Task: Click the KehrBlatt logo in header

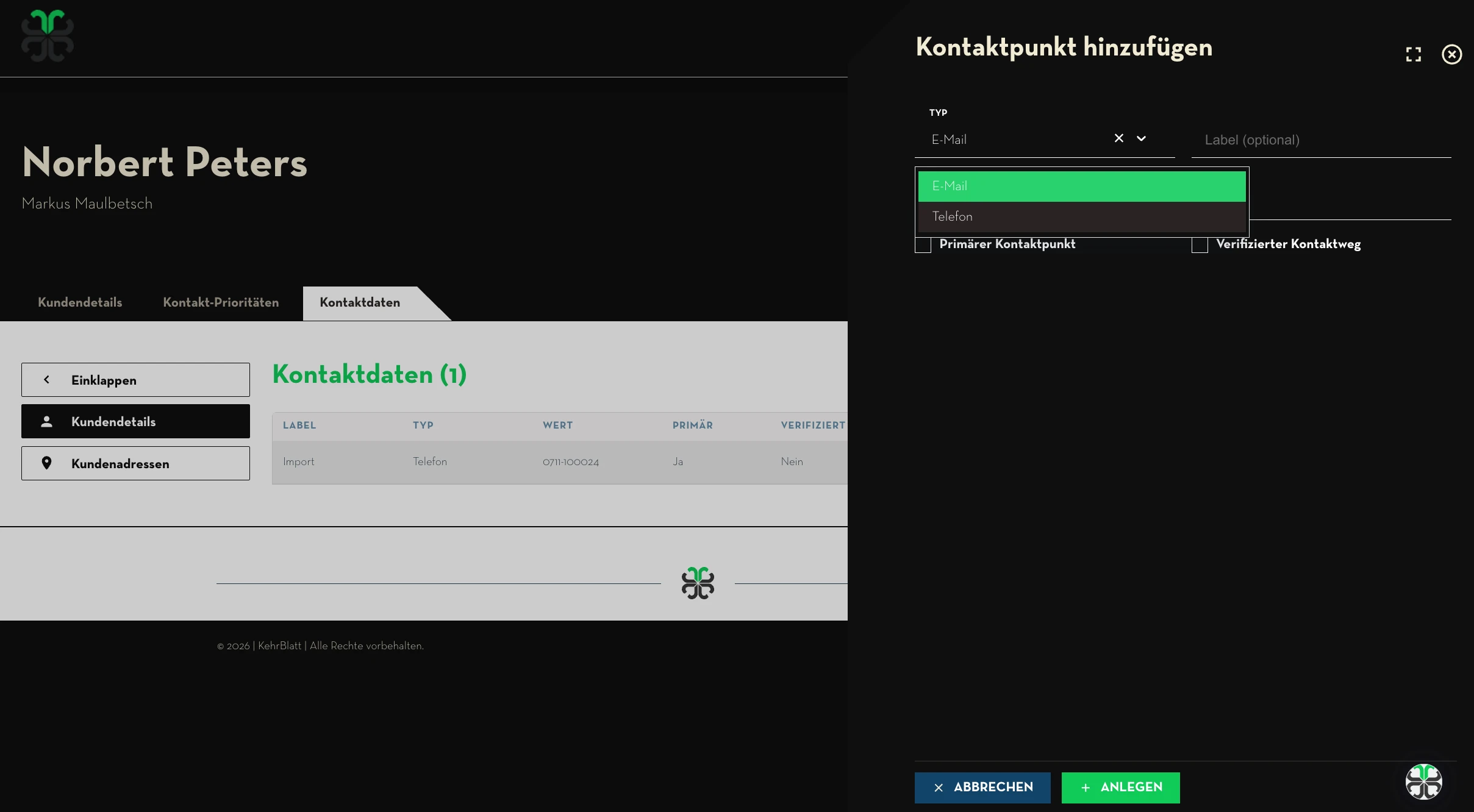Action: click(48, 36)
